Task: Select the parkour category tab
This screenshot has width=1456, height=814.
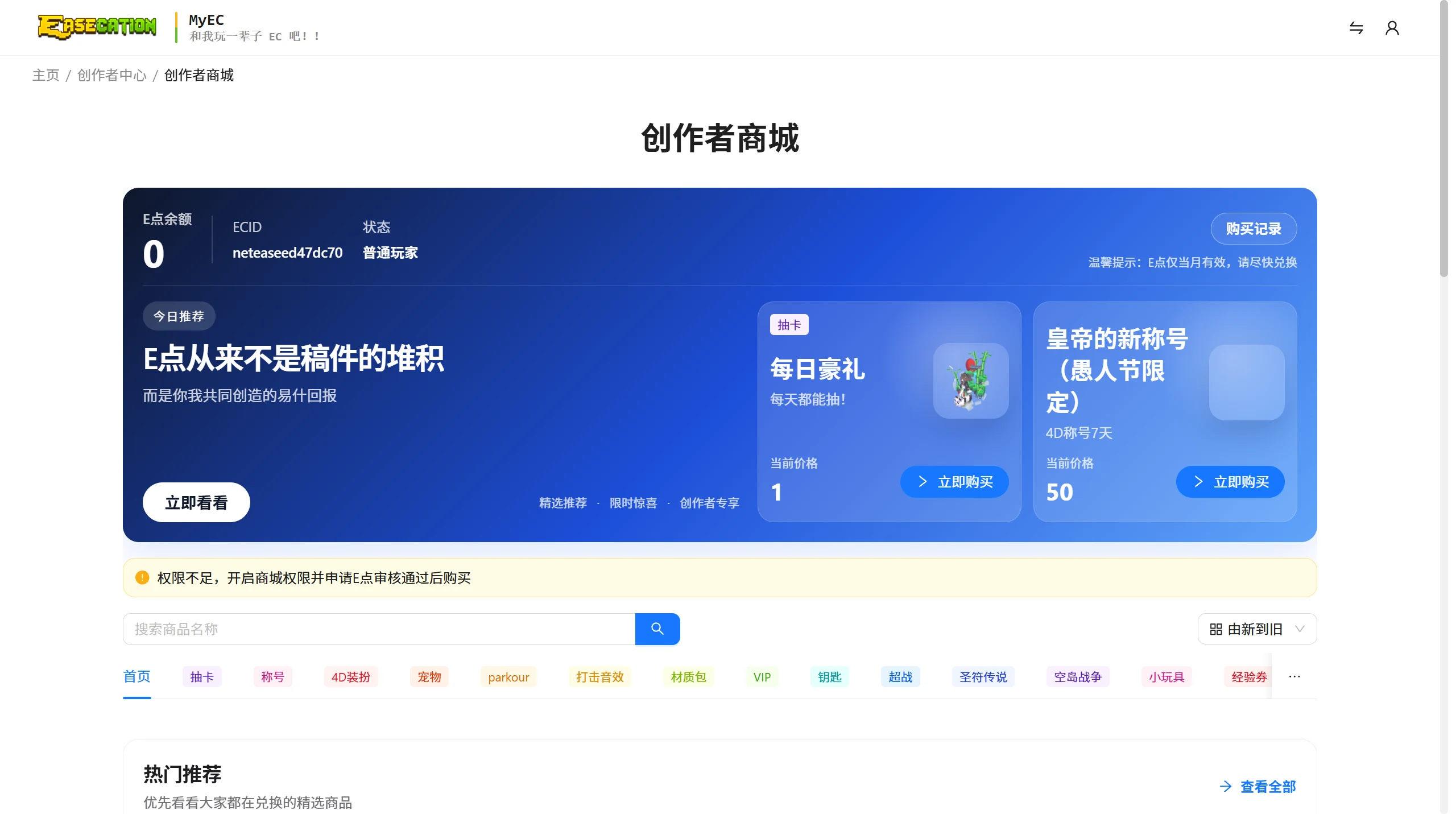Action: 508,677
